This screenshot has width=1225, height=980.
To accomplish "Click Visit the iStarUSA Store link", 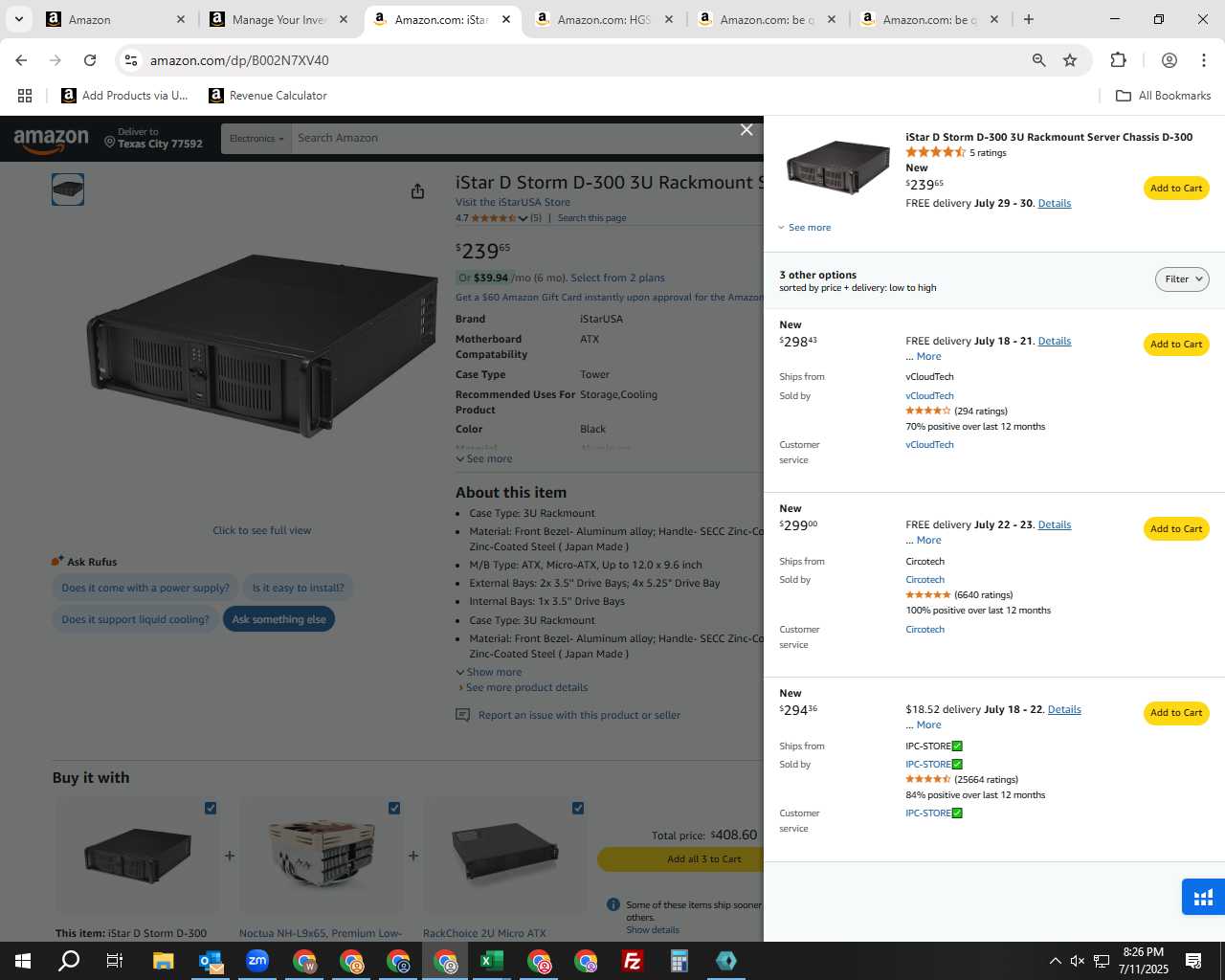I will coord(513,203).
